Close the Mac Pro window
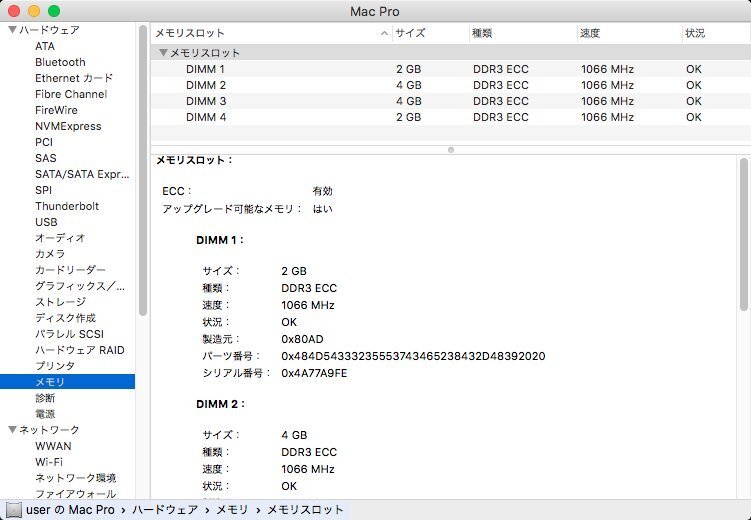This screenshot has width=751, height=520. (x=14, y=11)
